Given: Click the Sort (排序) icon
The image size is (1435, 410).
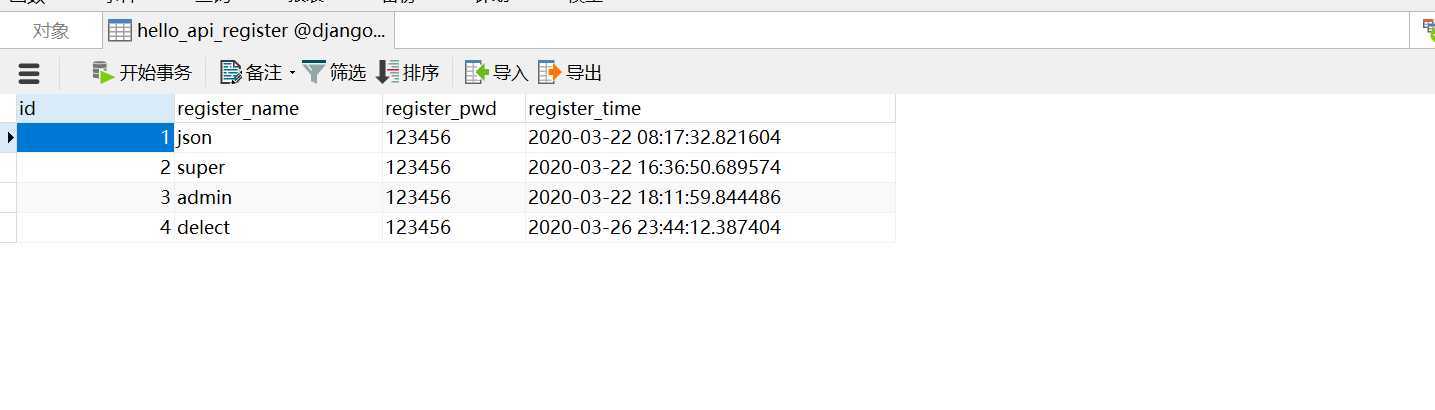Looking at the screenshot, I should click(387, 72).
